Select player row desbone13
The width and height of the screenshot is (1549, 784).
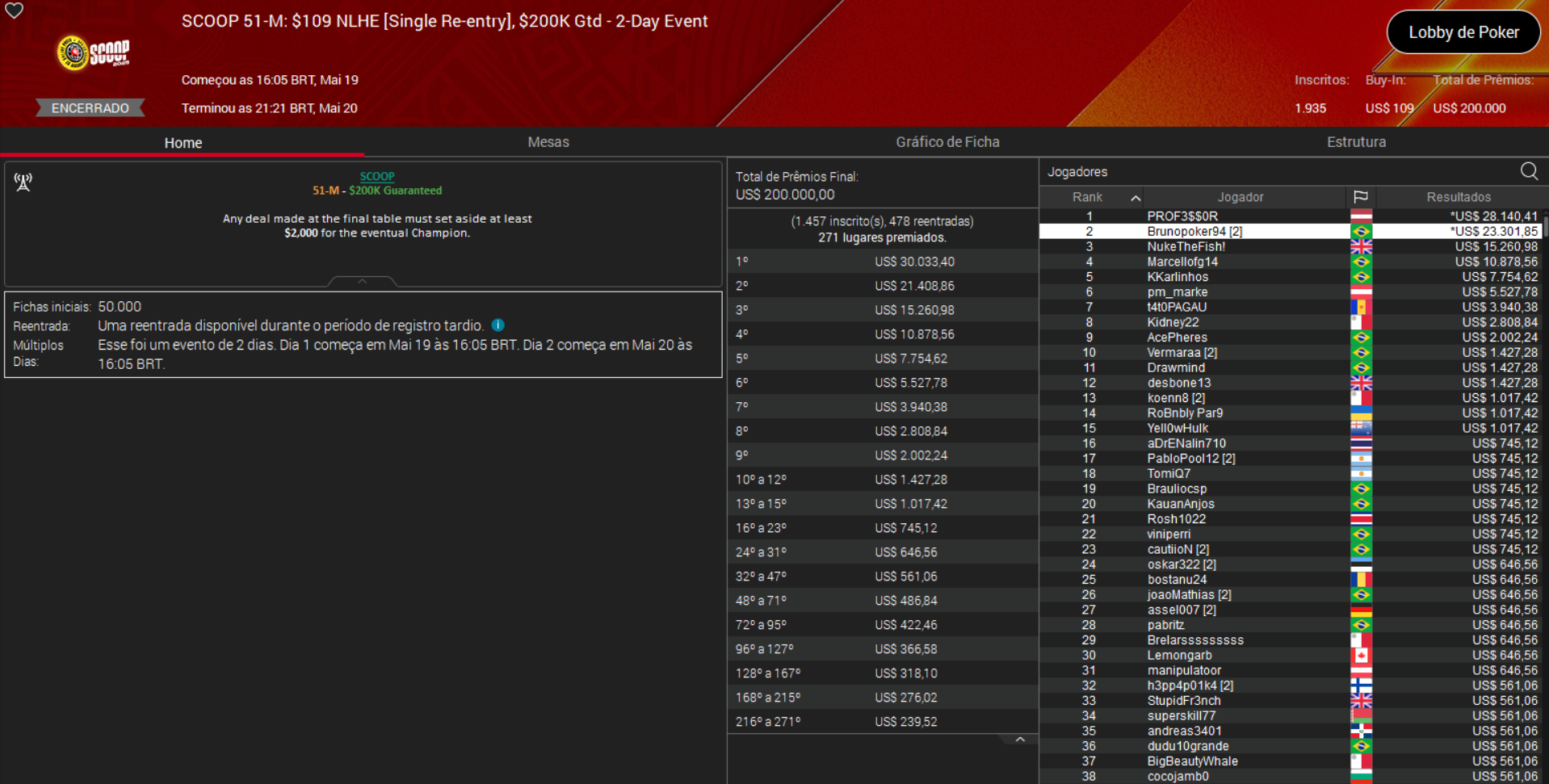coord(1290,383)
